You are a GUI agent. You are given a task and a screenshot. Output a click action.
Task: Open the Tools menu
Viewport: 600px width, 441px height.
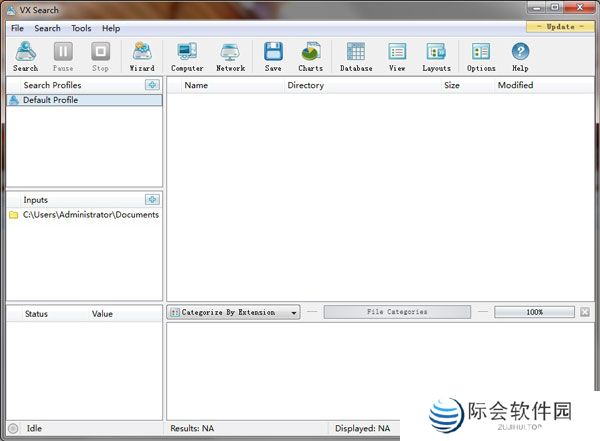click(81, 28)
